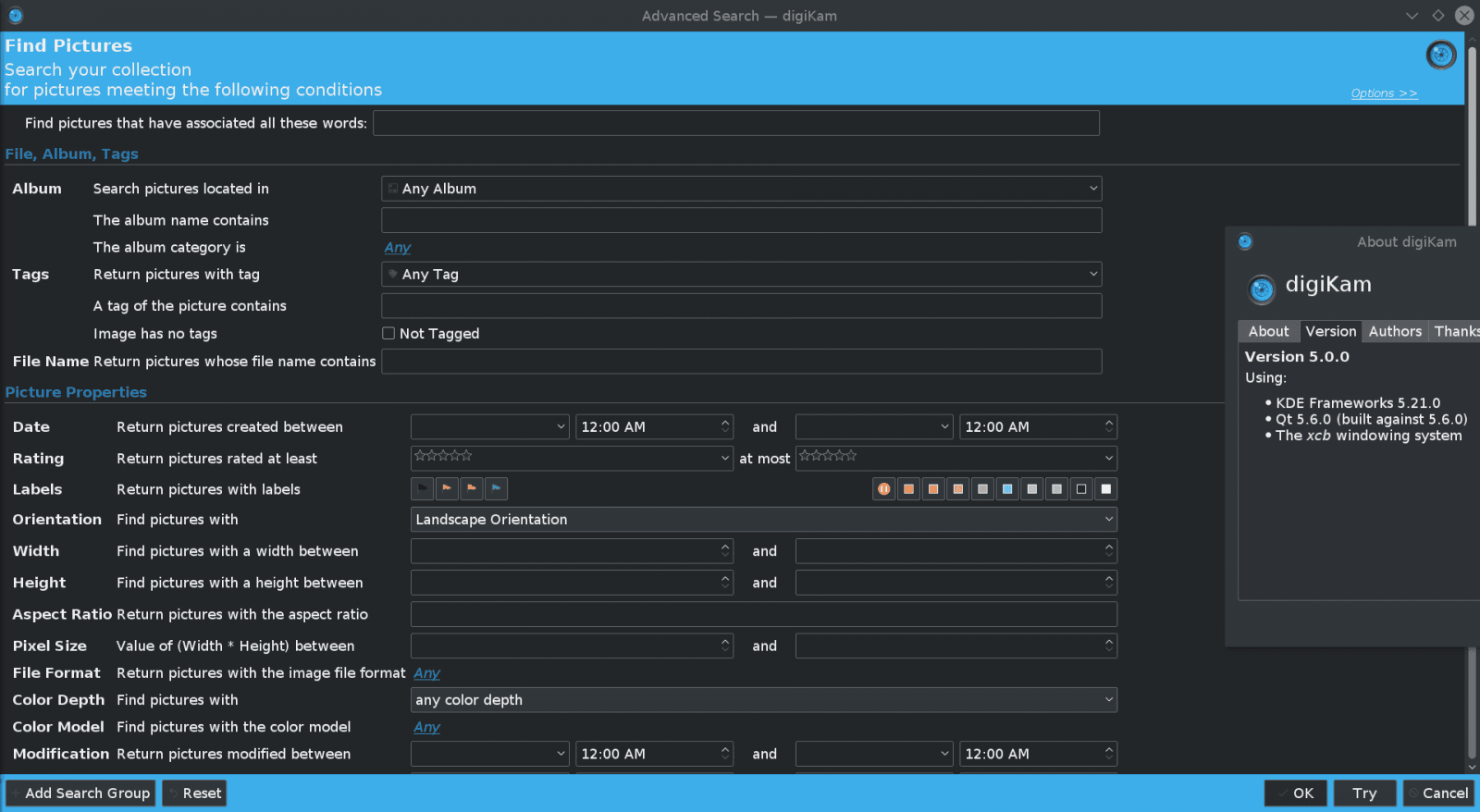
Task: Click the window maximize diamond icon
Action: (x=1437, y=16)
